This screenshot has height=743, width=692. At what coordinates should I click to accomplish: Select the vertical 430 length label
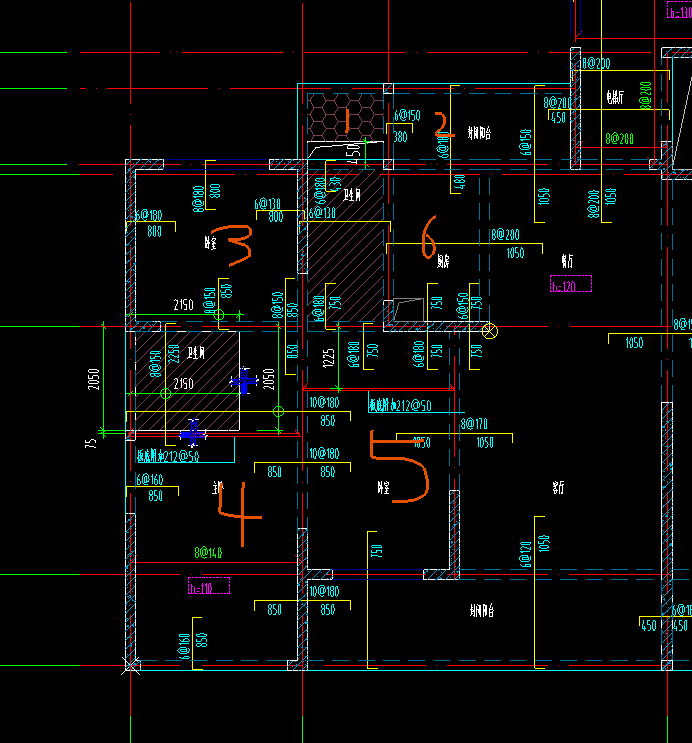point(335,184)
